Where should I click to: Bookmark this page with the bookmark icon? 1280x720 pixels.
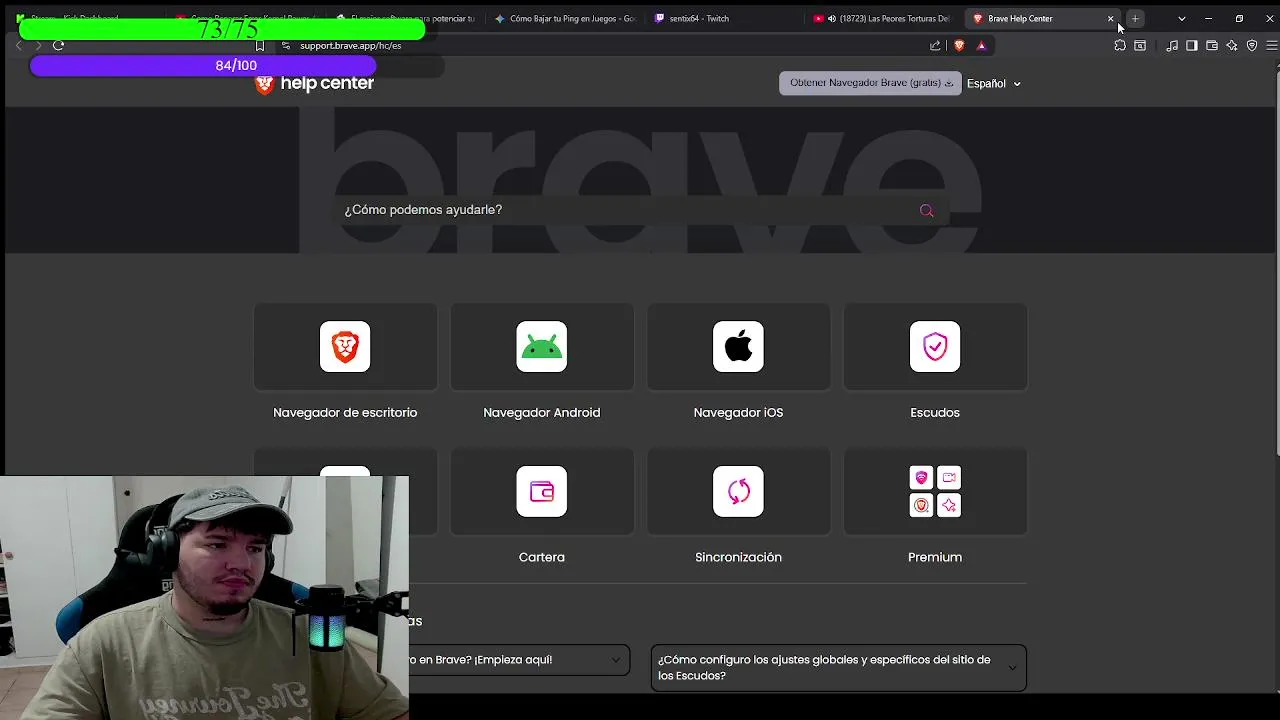(x=260, y=45)
